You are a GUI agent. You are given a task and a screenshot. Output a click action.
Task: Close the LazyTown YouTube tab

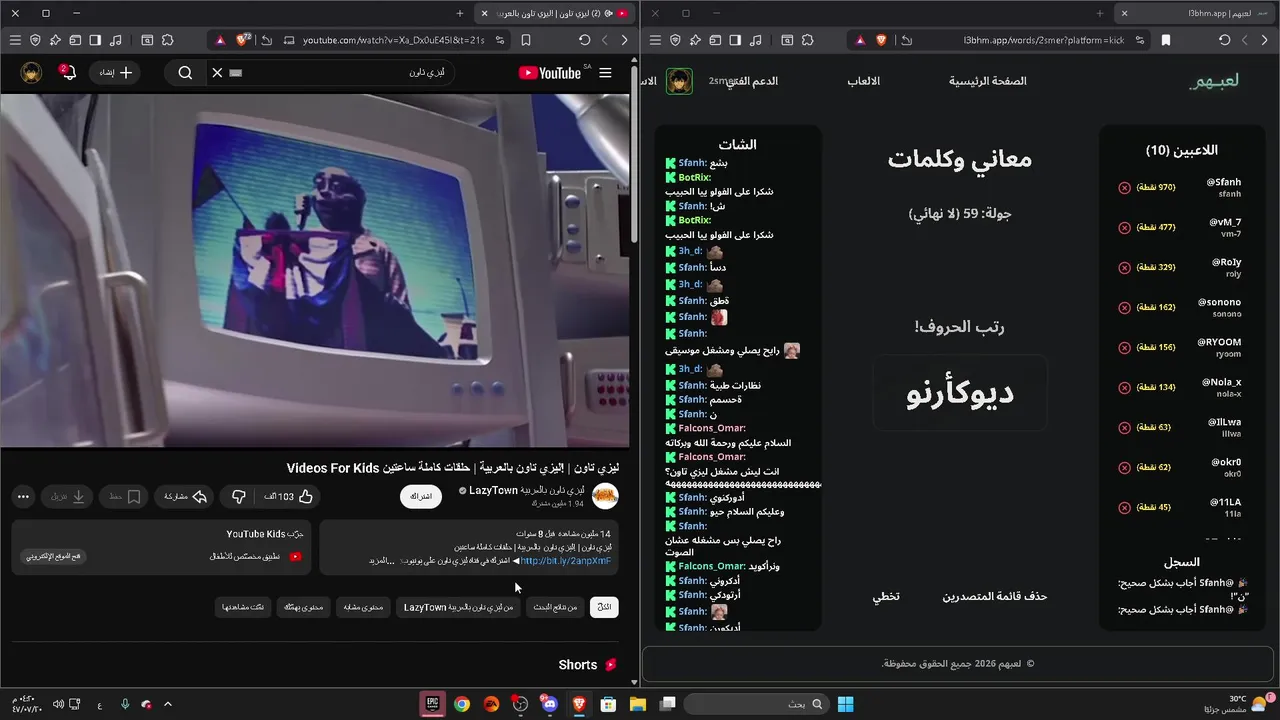(485, 13)
